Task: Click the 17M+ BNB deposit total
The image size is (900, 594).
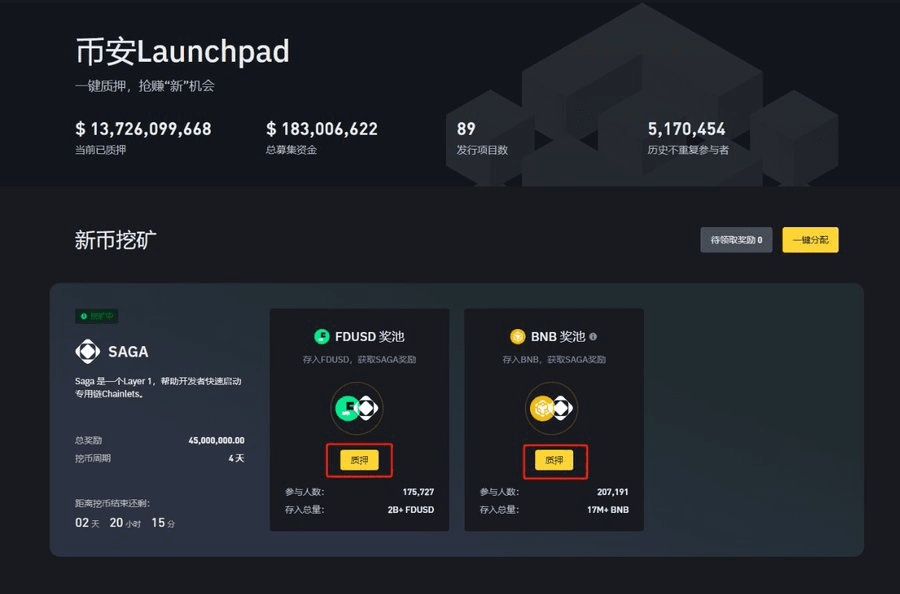Action: click(608, 510)
